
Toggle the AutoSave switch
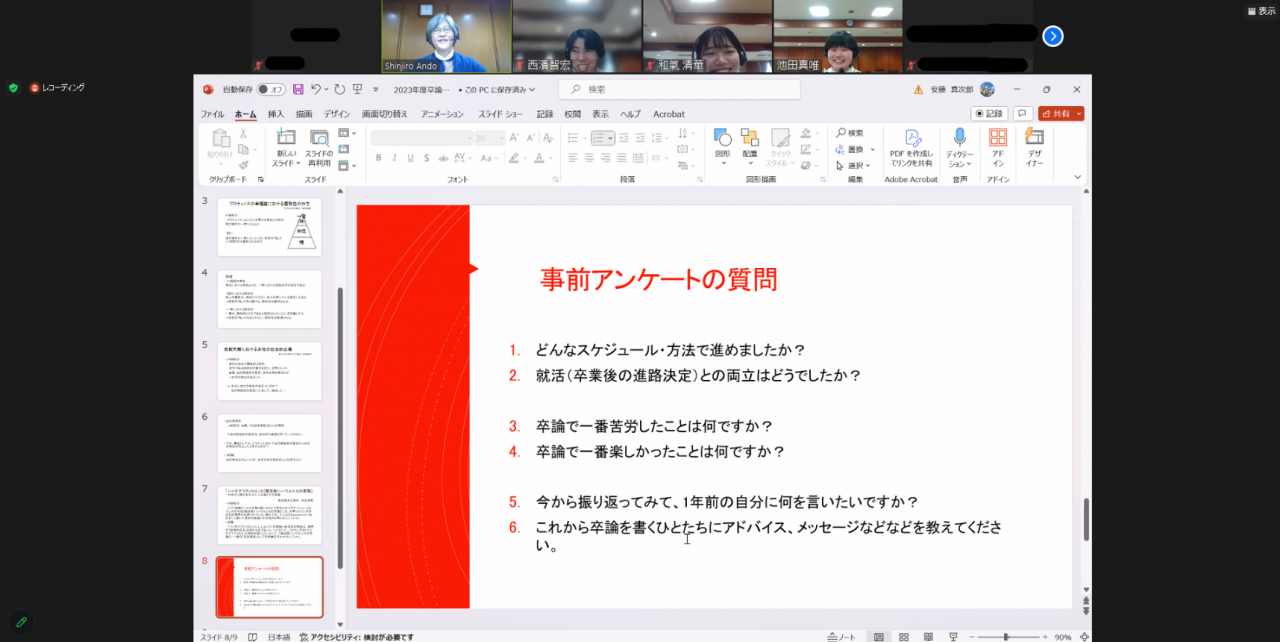click(x=271, y=89)
